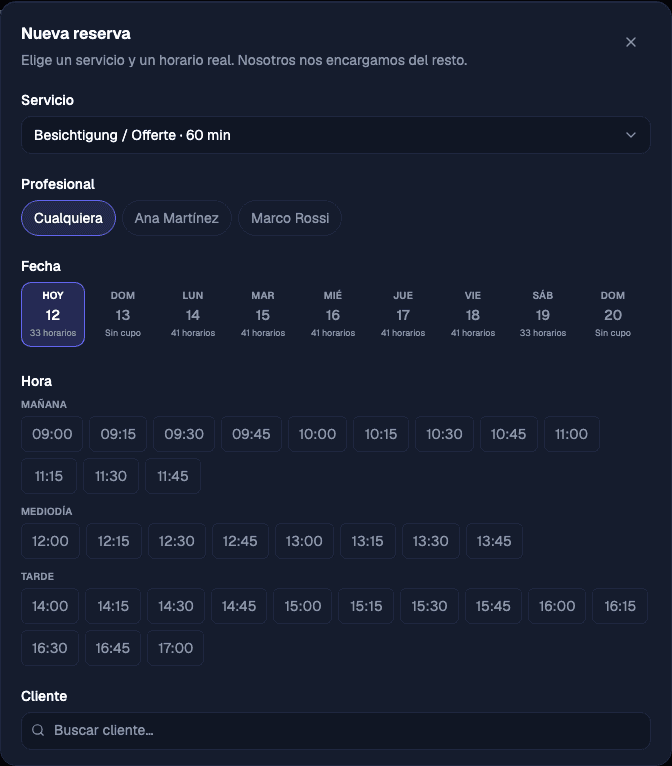
Task: Pick the 11:00 time slot
Action: click(x=571, y=434)
